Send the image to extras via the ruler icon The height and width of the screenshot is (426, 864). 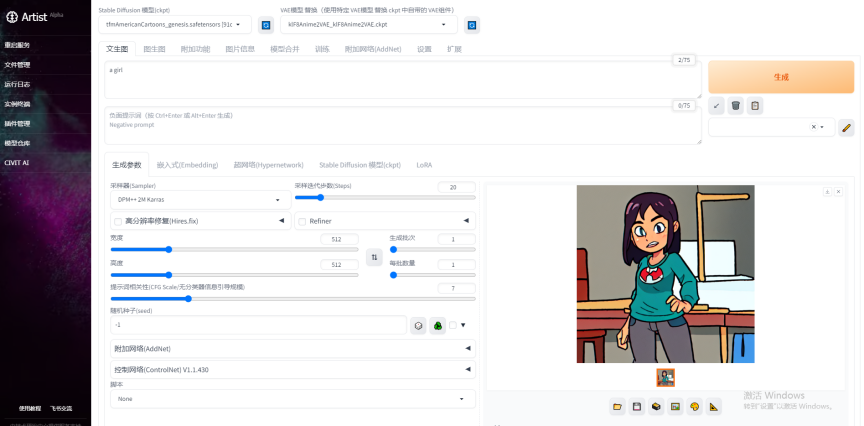point(714,407)
